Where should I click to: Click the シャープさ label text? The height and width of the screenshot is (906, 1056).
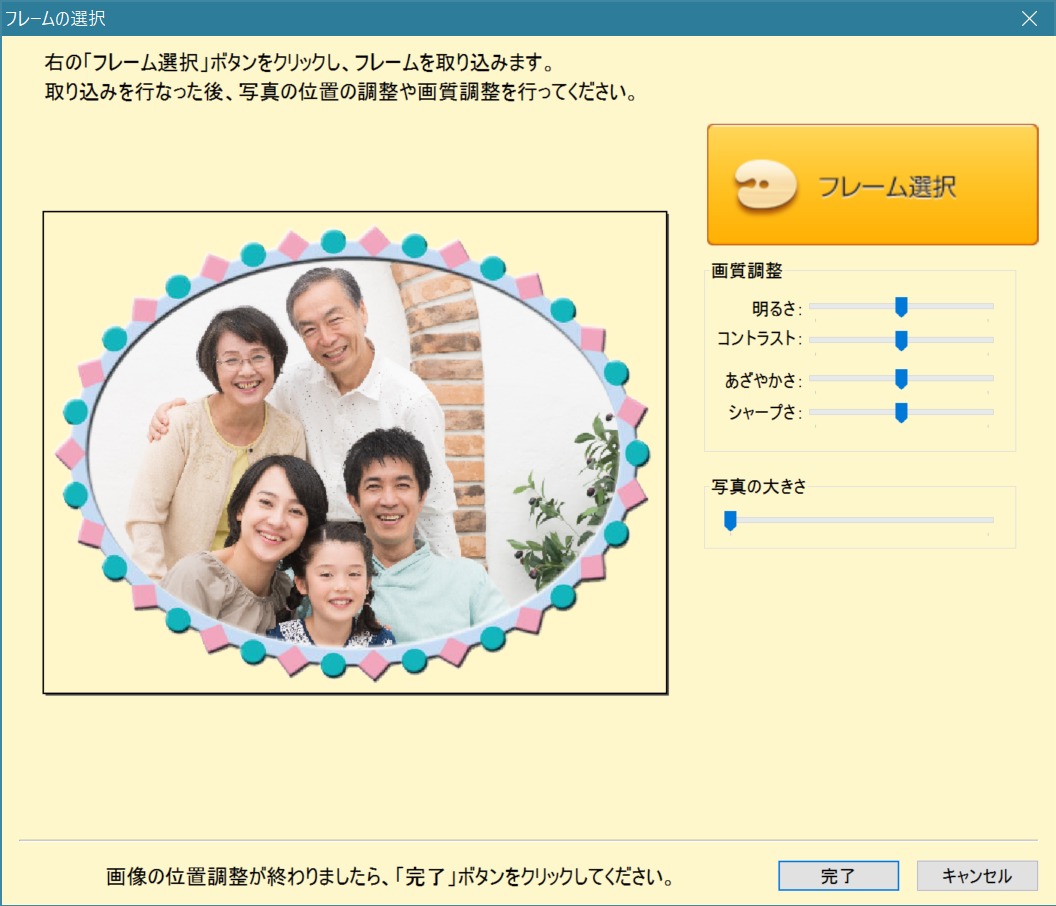click(765, 412)
